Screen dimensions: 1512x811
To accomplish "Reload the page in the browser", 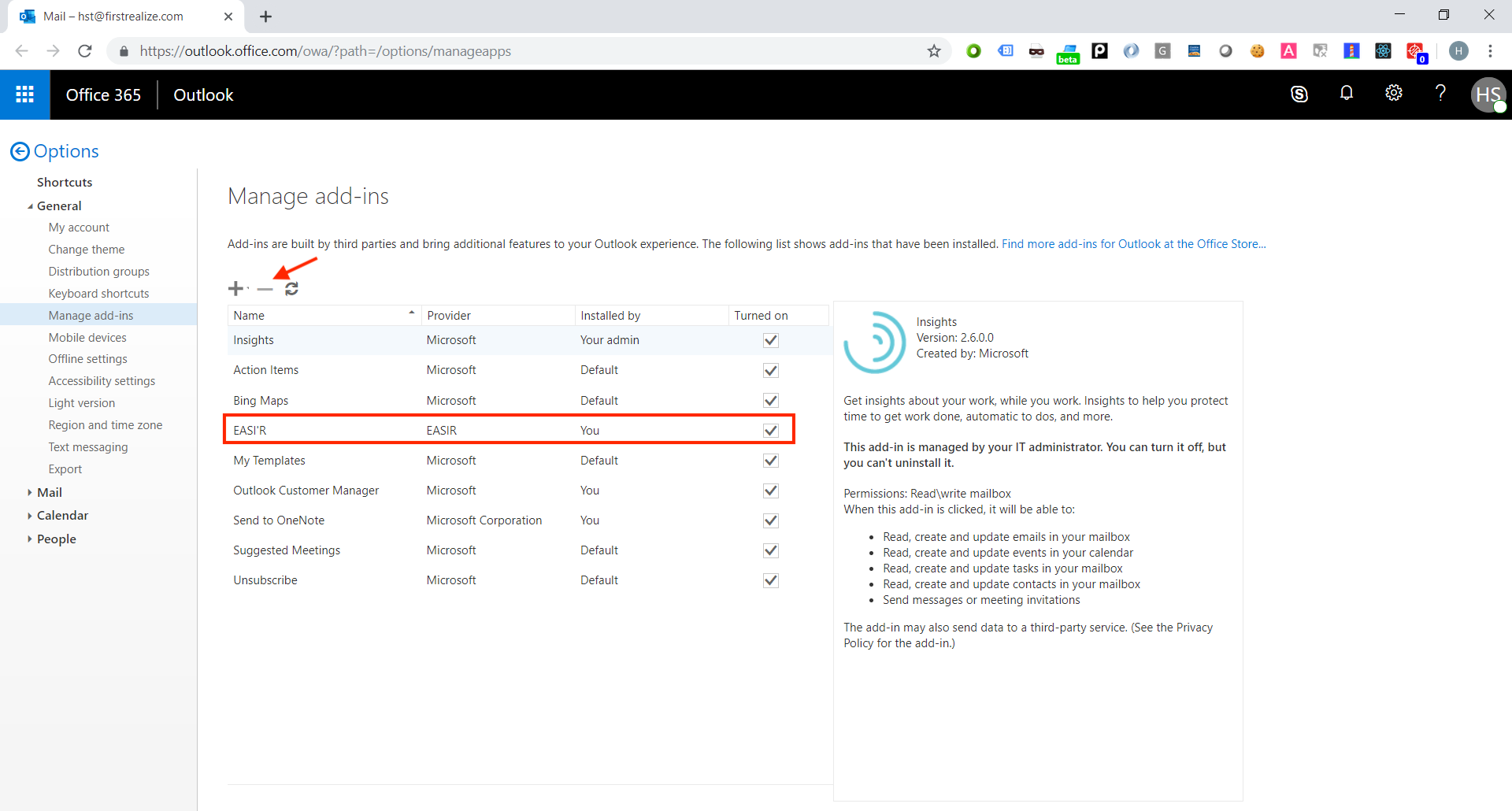I will click(x=85, y=51).
